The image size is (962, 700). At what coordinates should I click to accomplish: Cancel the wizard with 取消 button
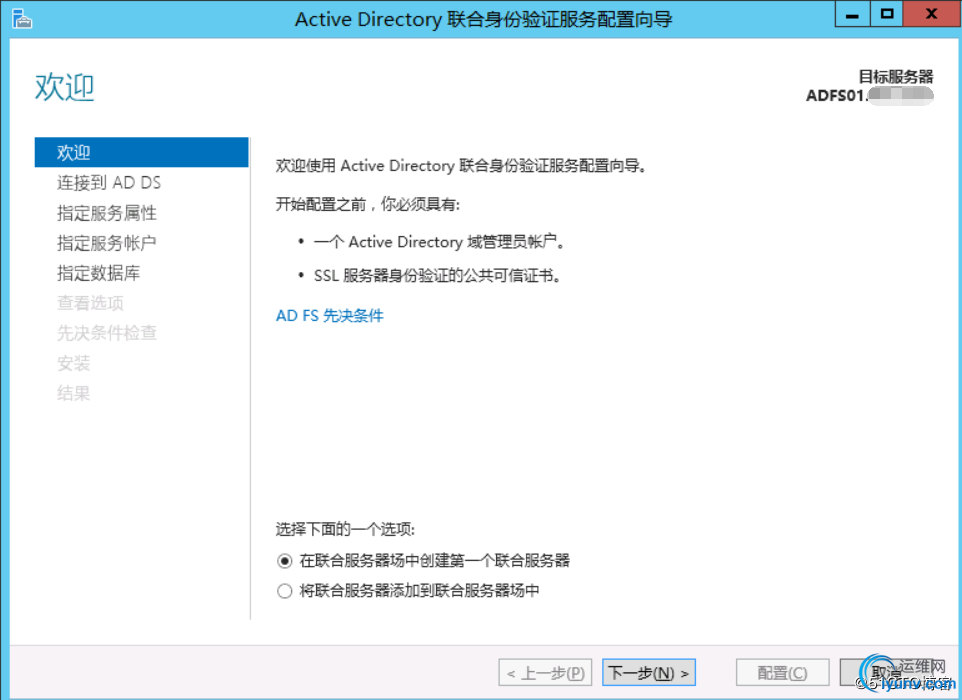(x=886, y=672)
